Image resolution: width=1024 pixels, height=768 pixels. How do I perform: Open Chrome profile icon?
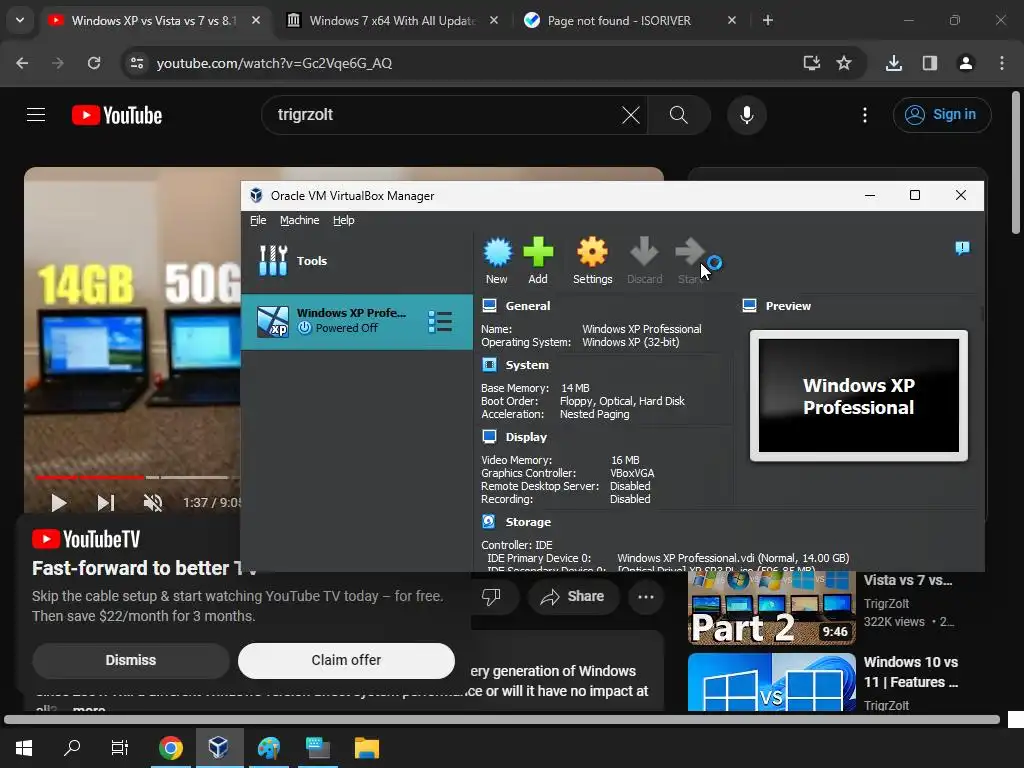coord(965,63)
